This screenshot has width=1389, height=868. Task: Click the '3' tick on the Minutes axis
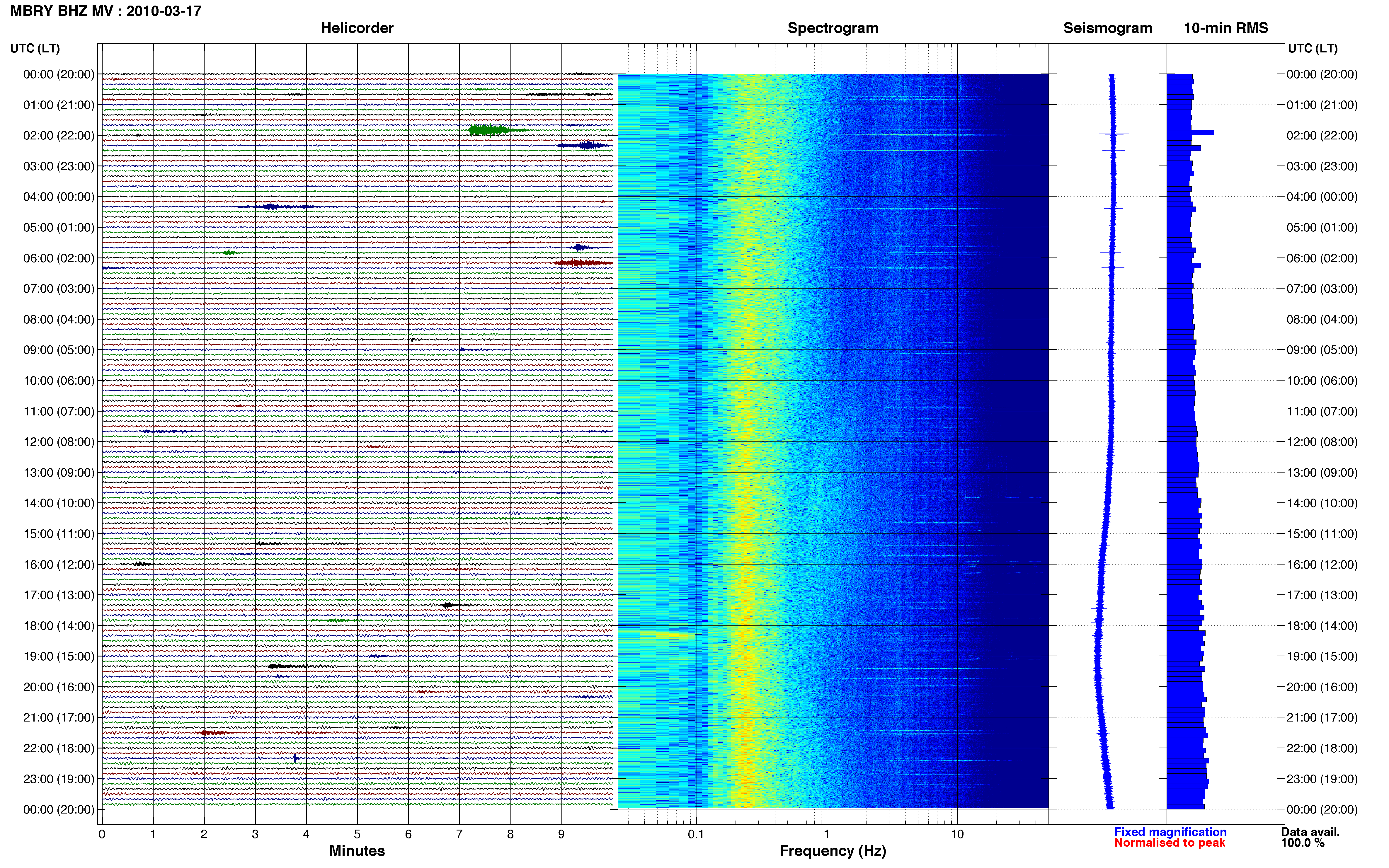(x=255, y=834)
